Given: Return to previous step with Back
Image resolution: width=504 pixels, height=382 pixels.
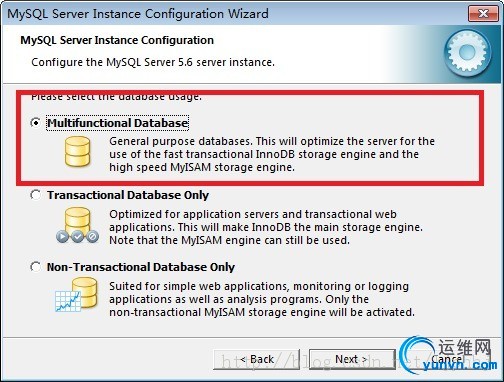Looking at the screenshot, I should coord(256,359).
